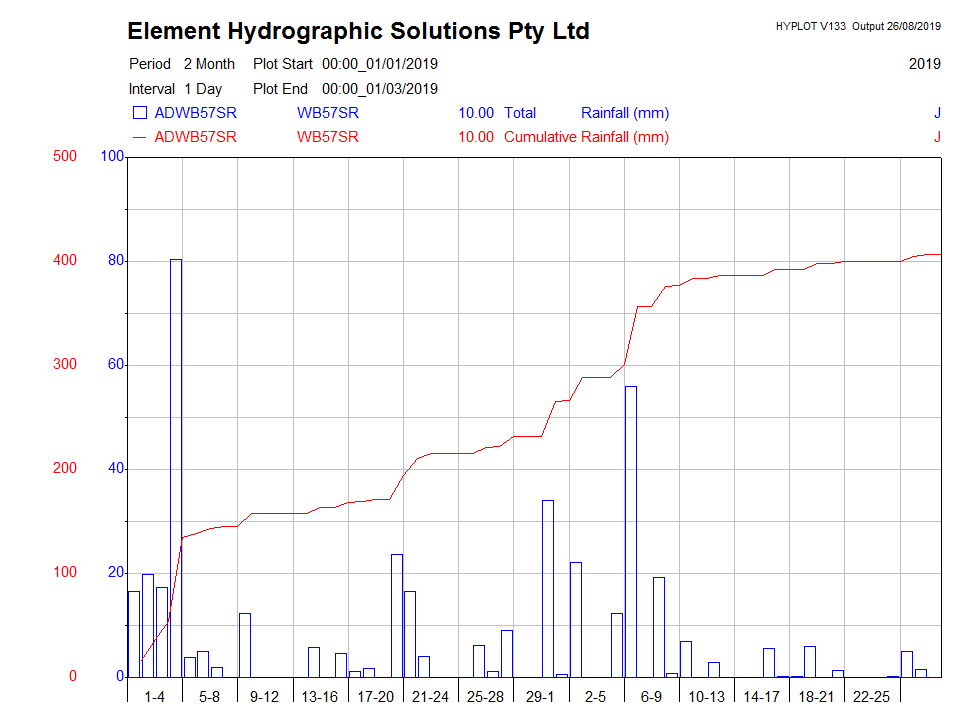Viewport: 968px width, 726px height.
Task: Select the 13-16 date label on x-axis
Action: [x=318, y=695]
